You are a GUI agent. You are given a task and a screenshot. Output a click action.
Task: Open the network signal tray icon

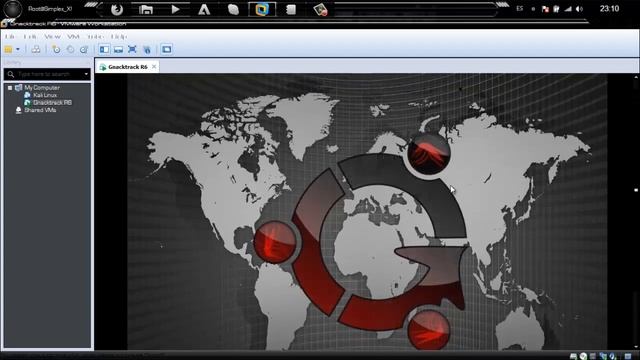click(x=568, y=9)
